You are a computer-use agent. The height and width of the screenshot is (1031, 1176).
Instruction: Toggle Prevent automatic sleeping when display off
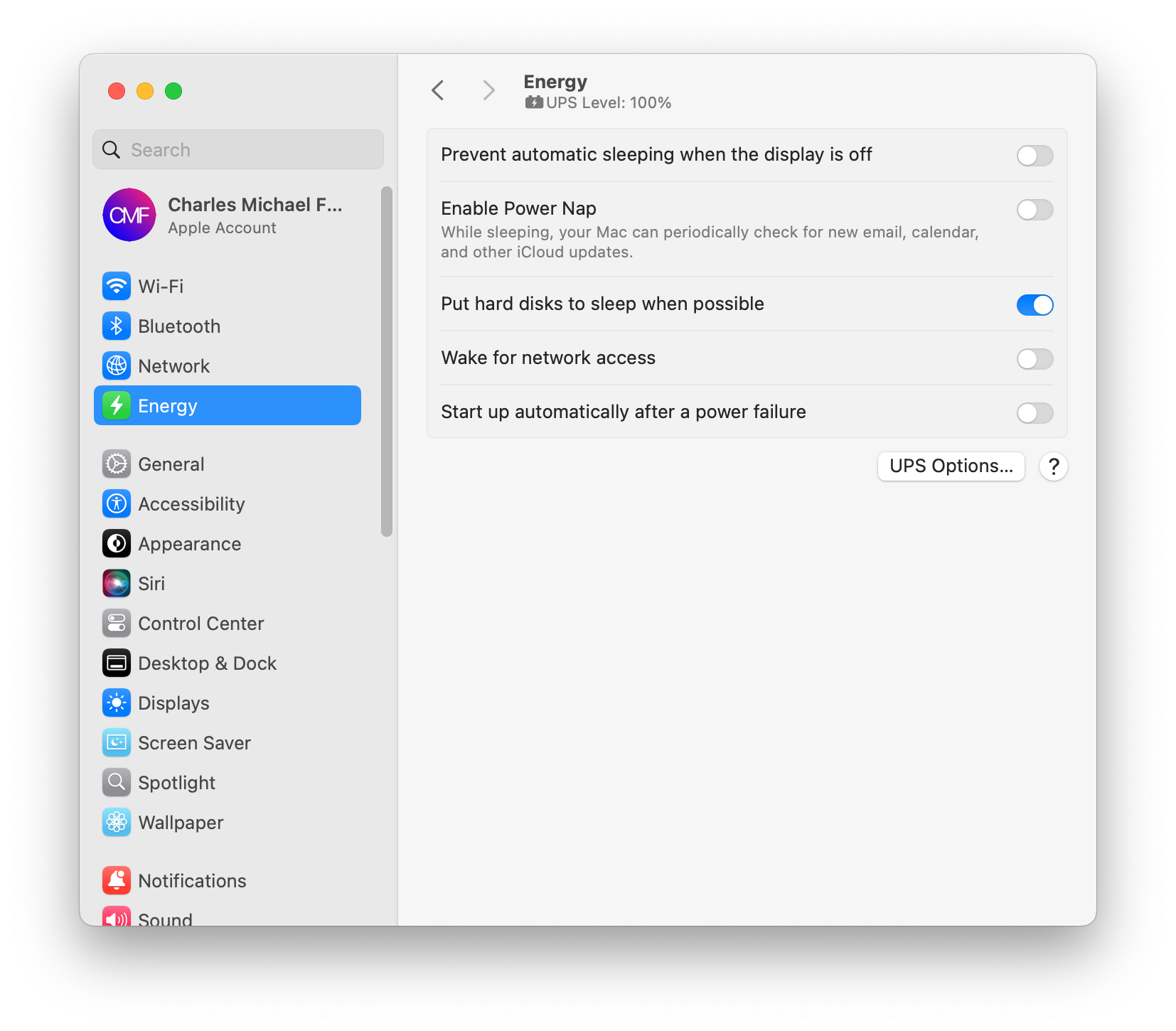1035,156
